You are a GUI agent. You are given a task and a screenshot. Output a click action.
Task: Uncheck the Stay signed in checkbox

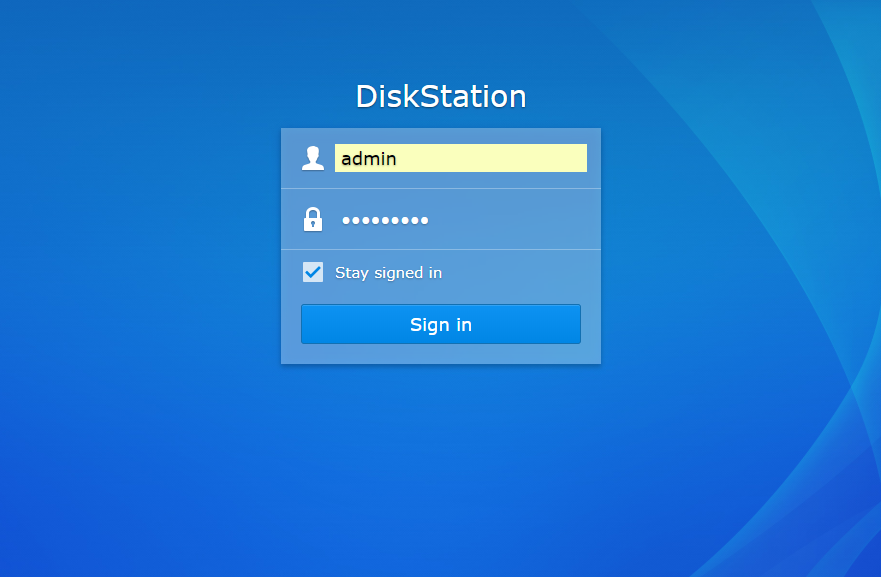pyautogui.click(x=313, y=272)
